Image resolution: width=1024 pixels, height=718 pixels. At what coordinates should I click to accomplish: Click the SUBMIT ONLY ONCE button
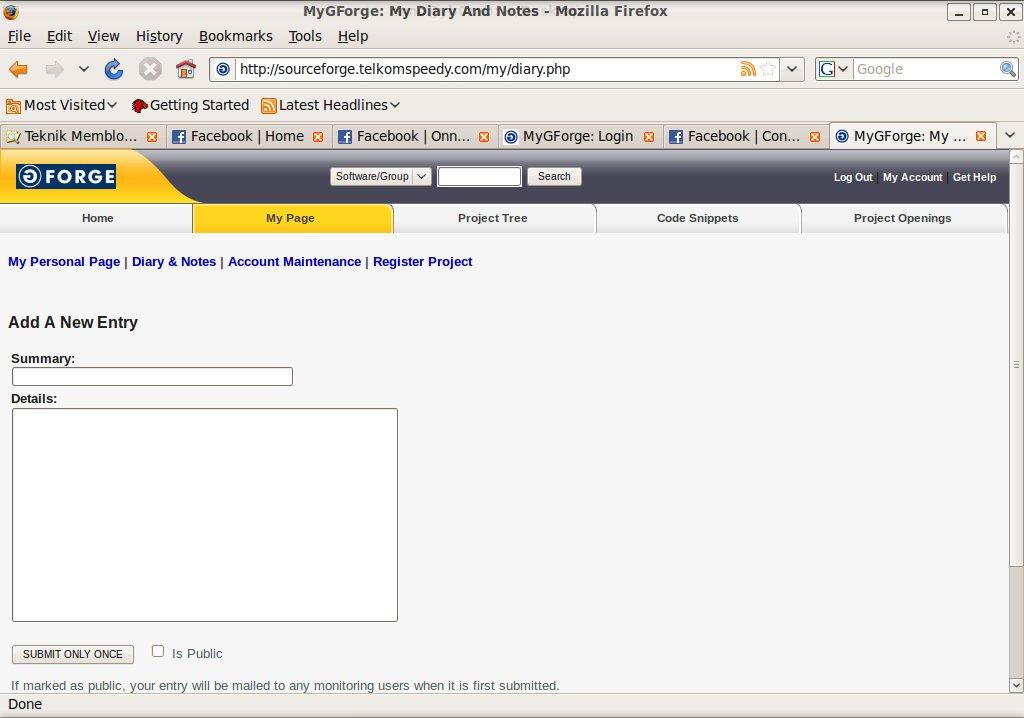click(x=72, y=654)
